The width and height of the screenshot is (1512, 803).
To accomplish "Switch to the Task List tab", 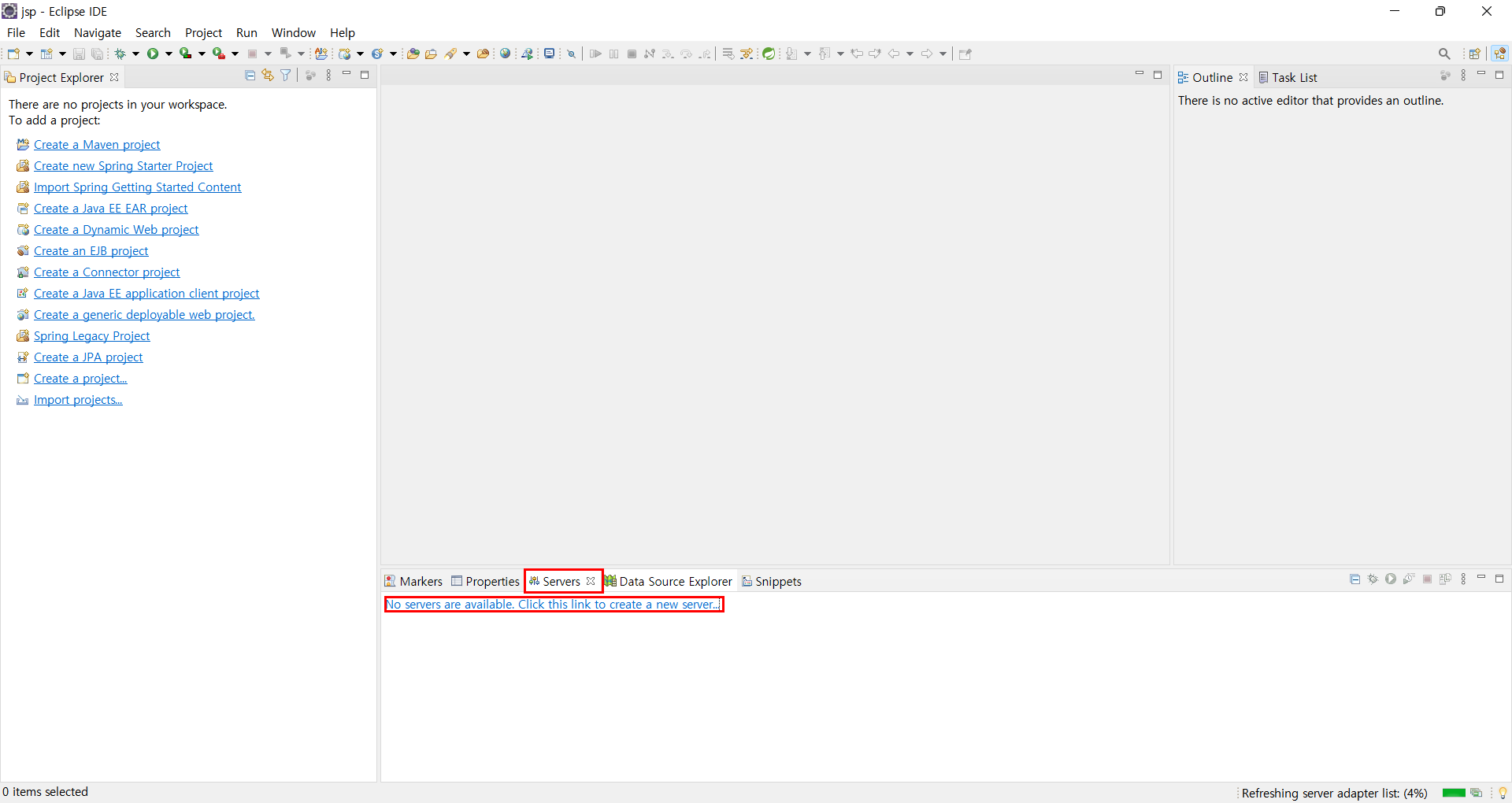I will tap(1288, 77).
